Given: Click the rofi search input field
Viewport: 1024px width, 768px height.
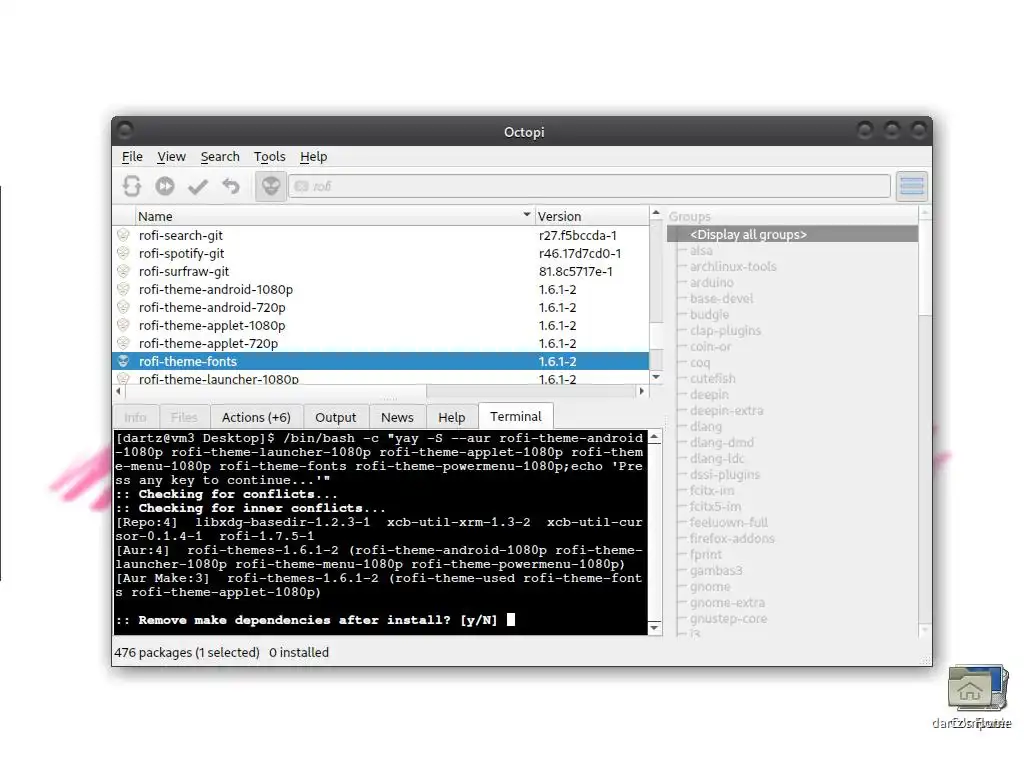Looking at the screenshot, I should [x=590, y=186].
